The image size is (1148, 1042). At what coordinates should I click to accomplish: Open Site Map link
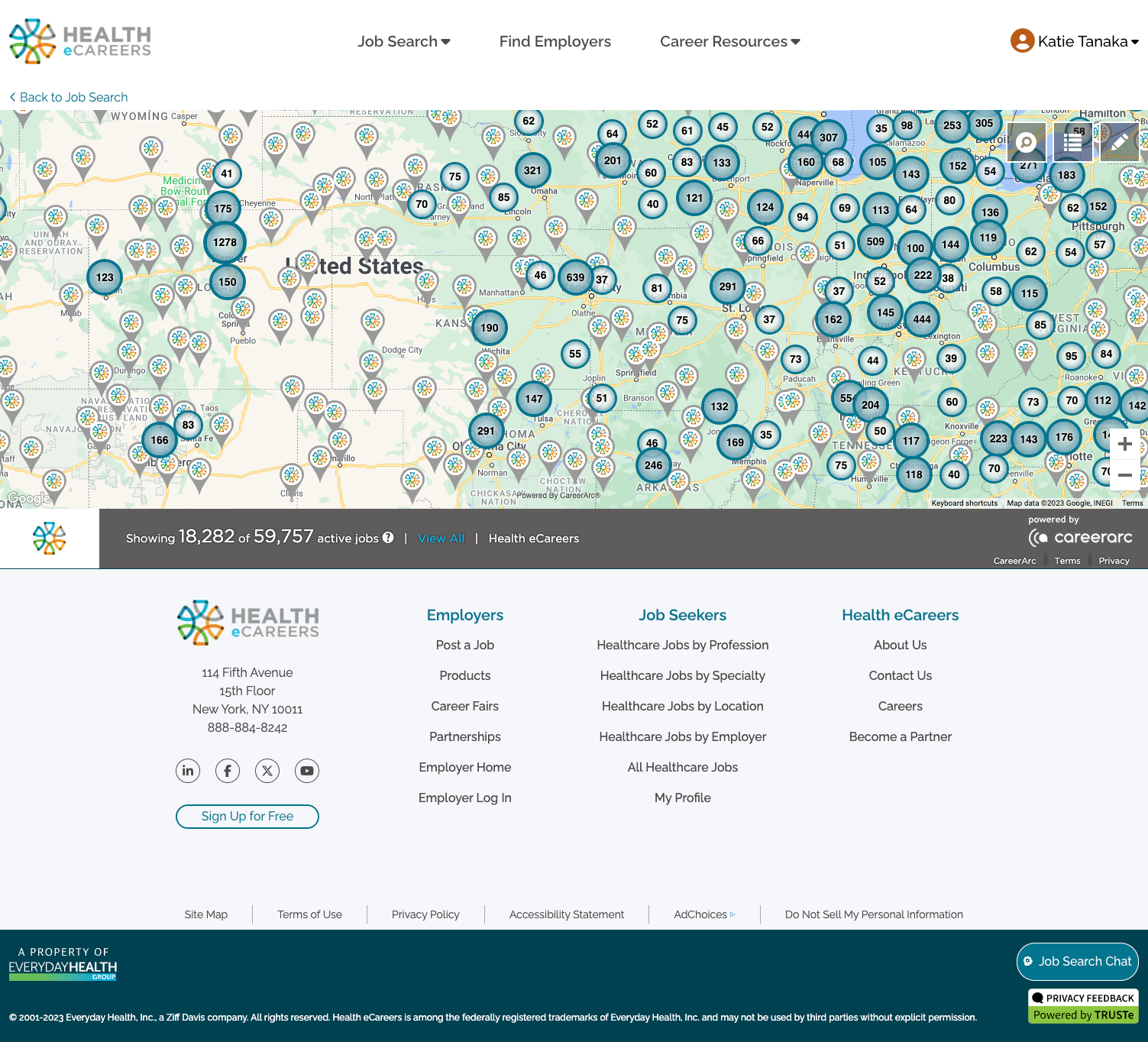pos(206,914)
